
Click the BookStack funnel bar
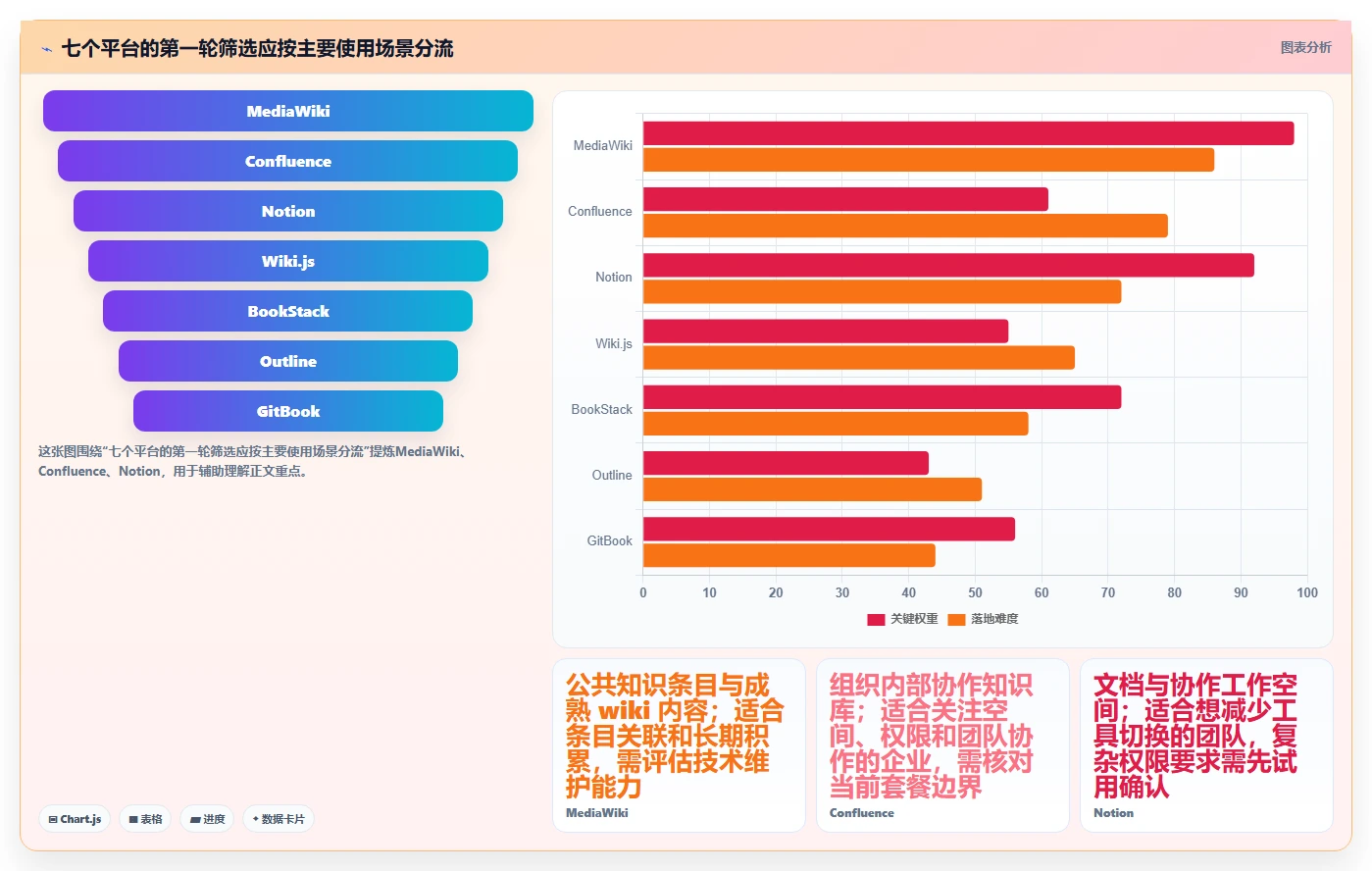[288, 311]
